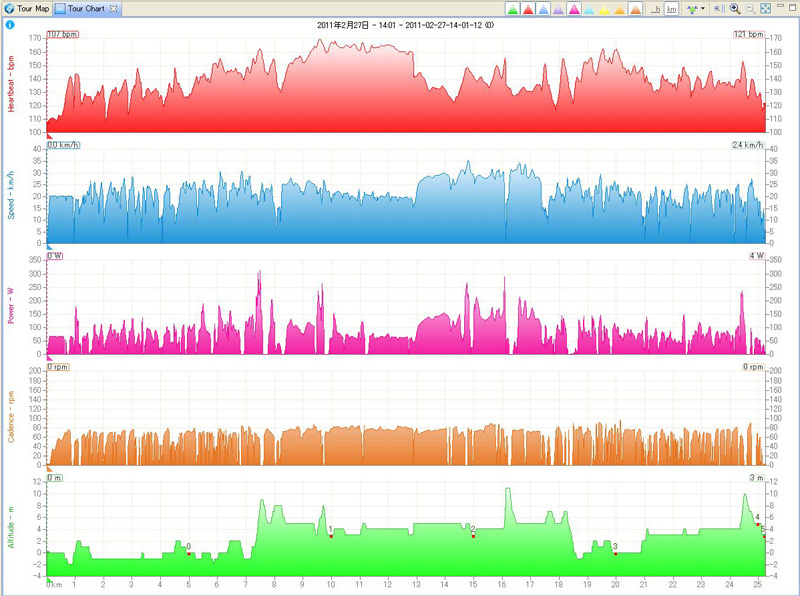Zoom out of the tour chart
The height and width of the screenshot is (596, 800).
(750, 8)
